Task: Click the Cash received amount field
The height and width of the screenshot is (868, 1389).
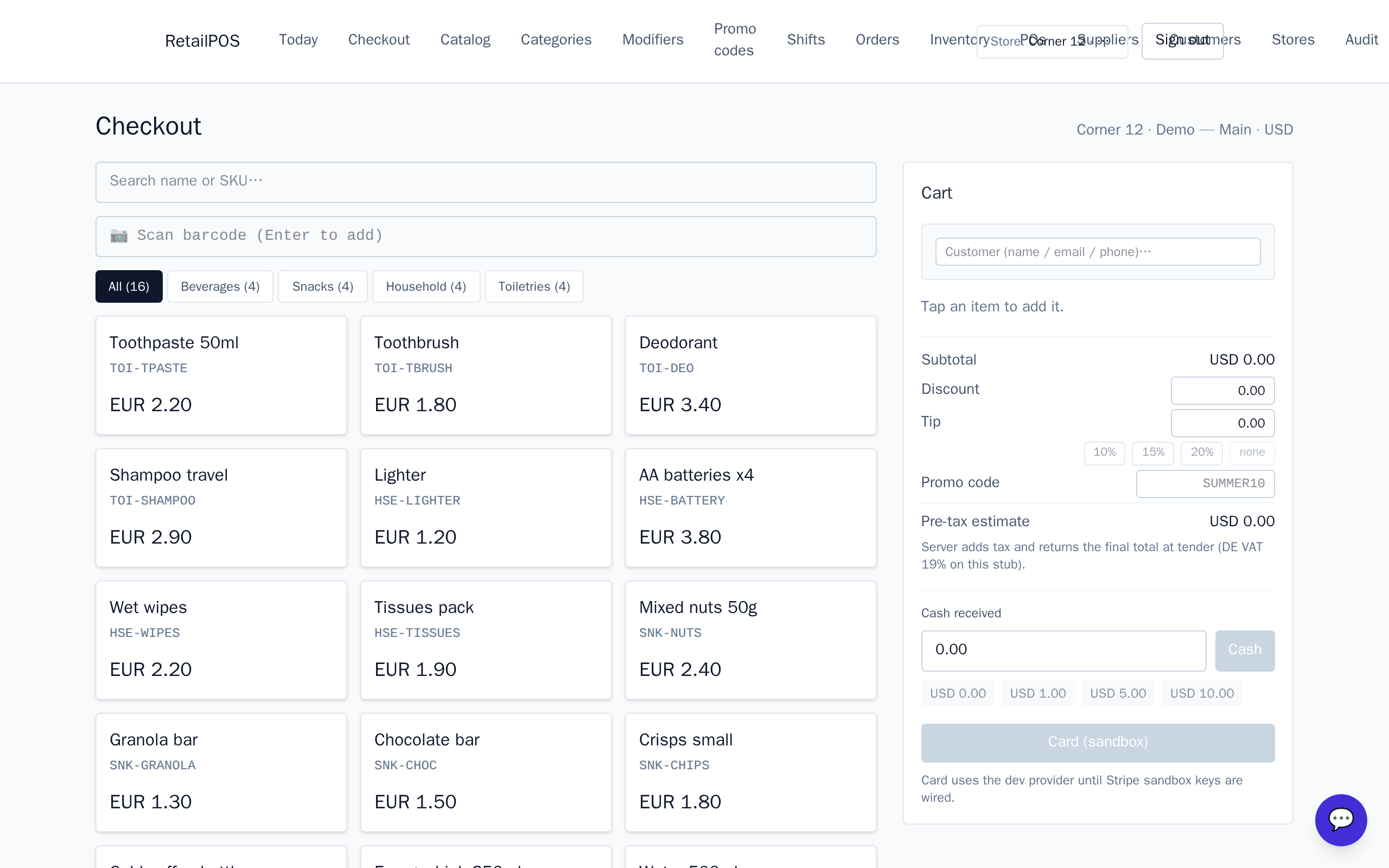Action: [x=1063, y=650]
